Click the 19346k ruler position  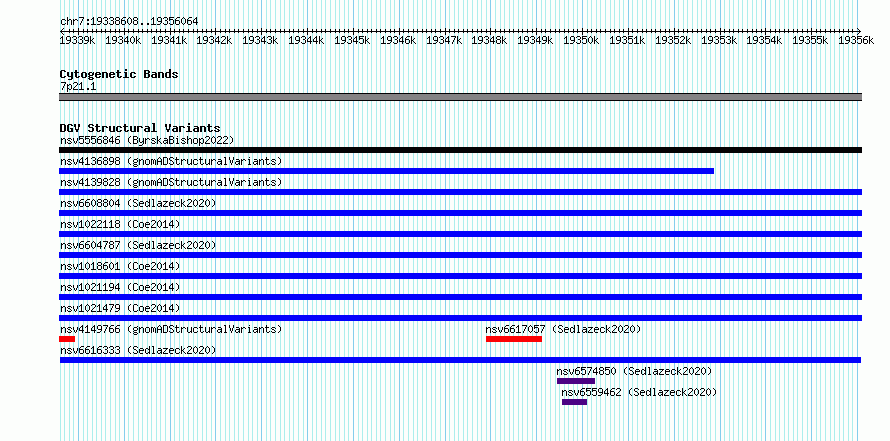coord(398,40)
